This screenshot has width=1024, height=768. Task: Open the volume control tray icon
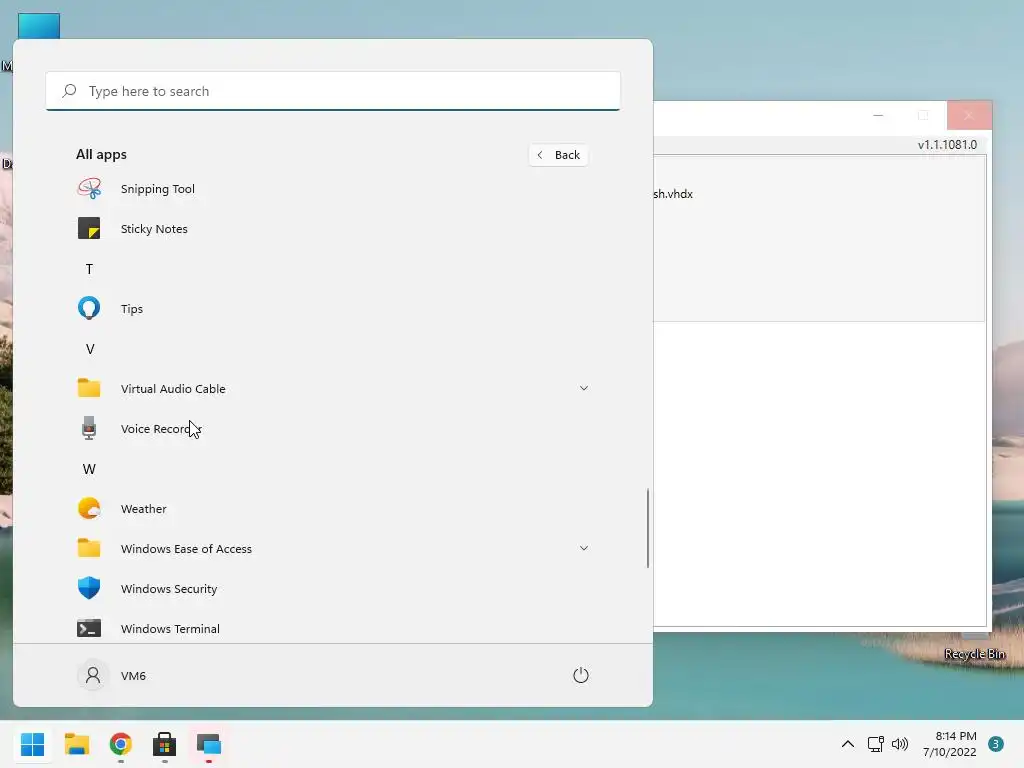[x=900, y=744]
